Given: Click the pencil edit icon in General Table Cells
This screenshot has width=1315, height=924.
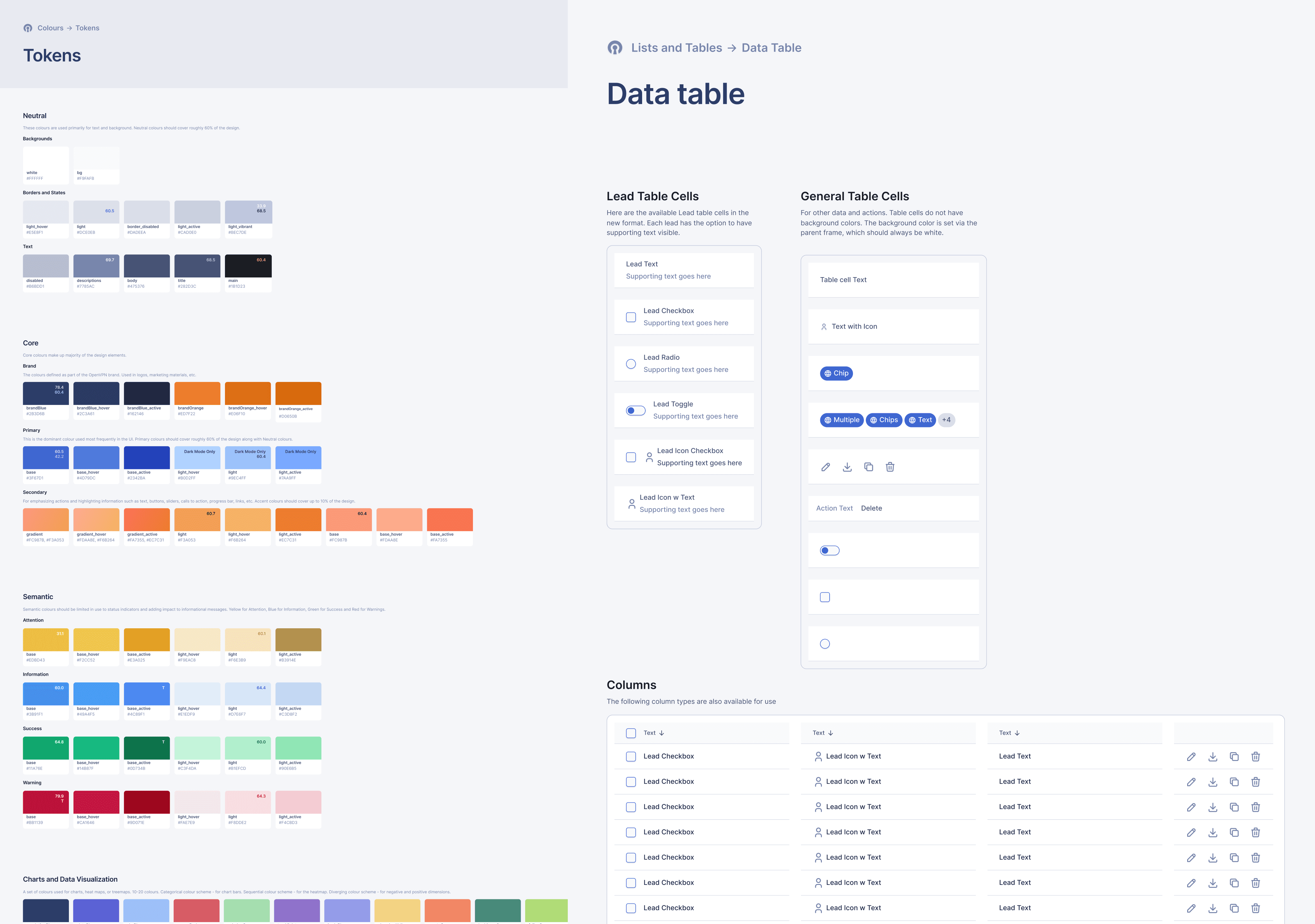Looking at the screenshot, I should click(x=825, y=467).
